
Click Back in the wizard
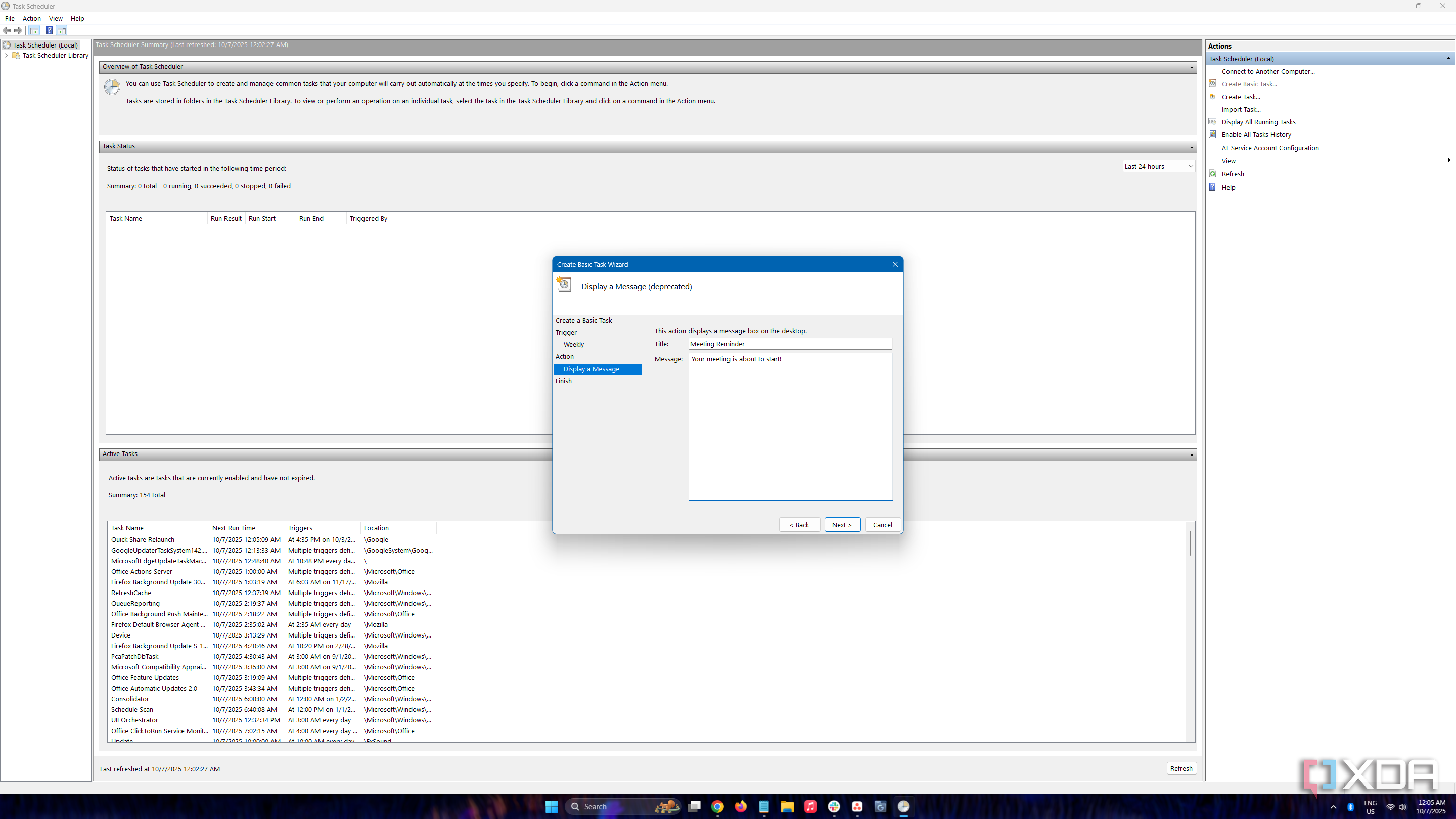[799, 525]
